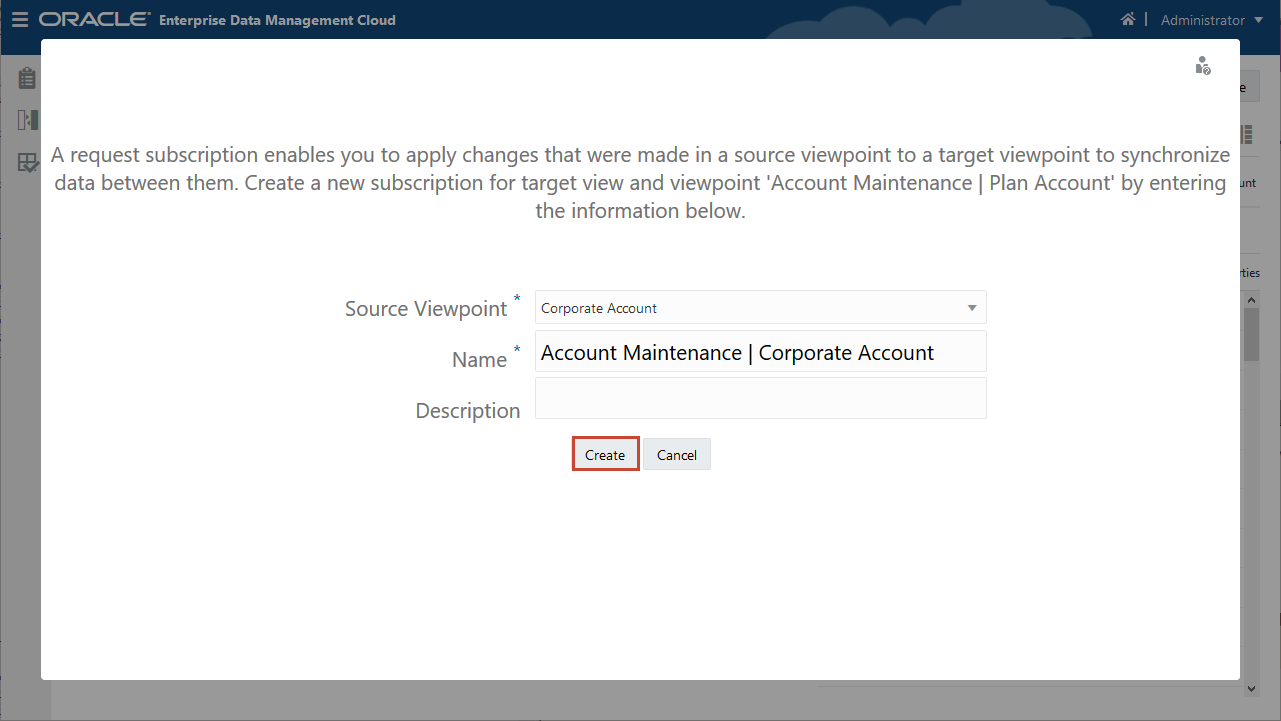Click the Oracle logo

tap(95, 18)
